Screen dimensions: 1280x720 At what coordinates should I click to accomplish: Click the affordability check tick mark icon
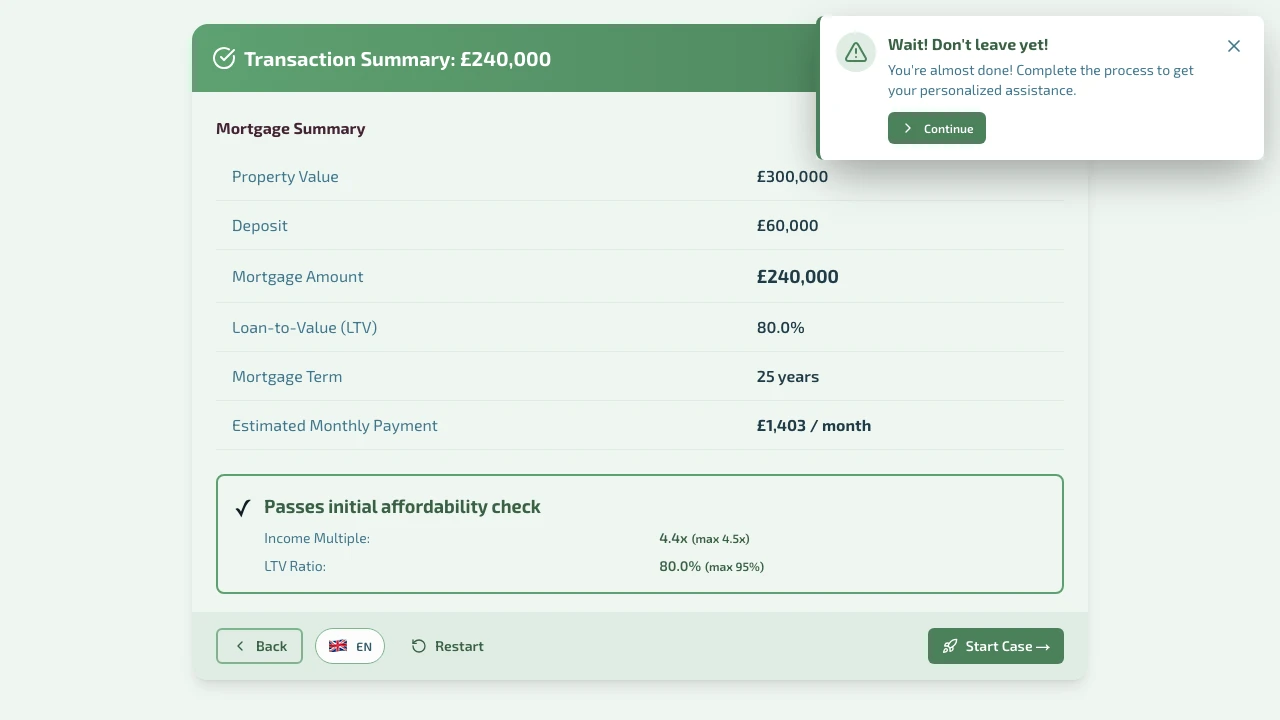pyautogui.click(x=242, y=508)
